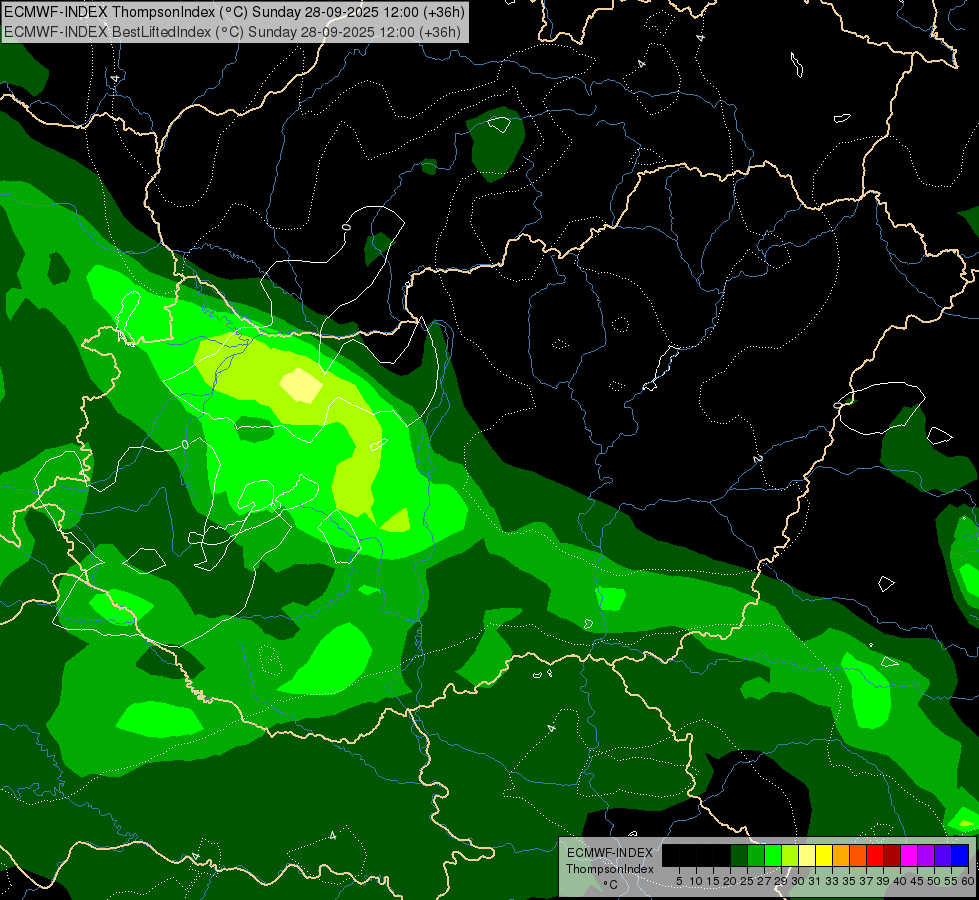Click legend scale value 31
The height and width of the screenshot is (900, 979).
click(x=815, y=881)
